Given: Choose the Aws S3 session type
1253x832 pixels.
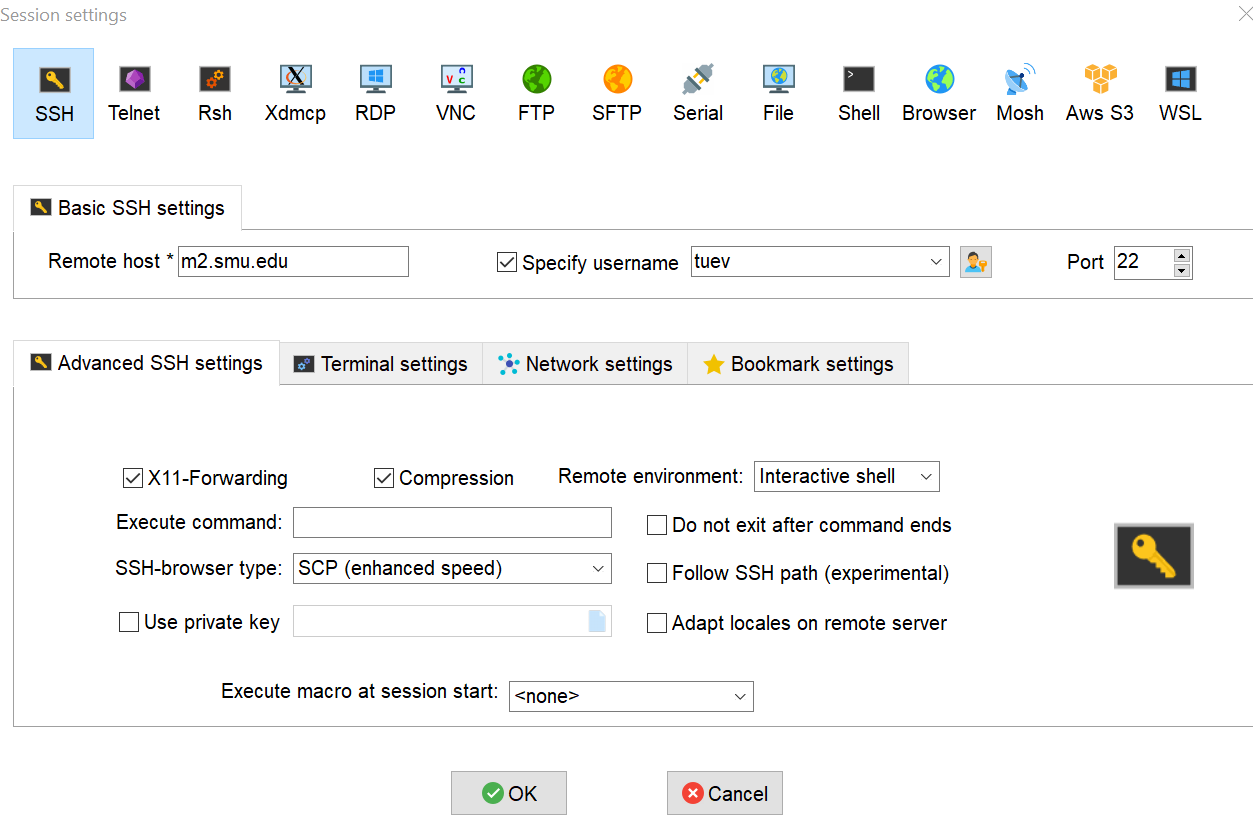Looking at the screenshot, I should (1100, 94).
